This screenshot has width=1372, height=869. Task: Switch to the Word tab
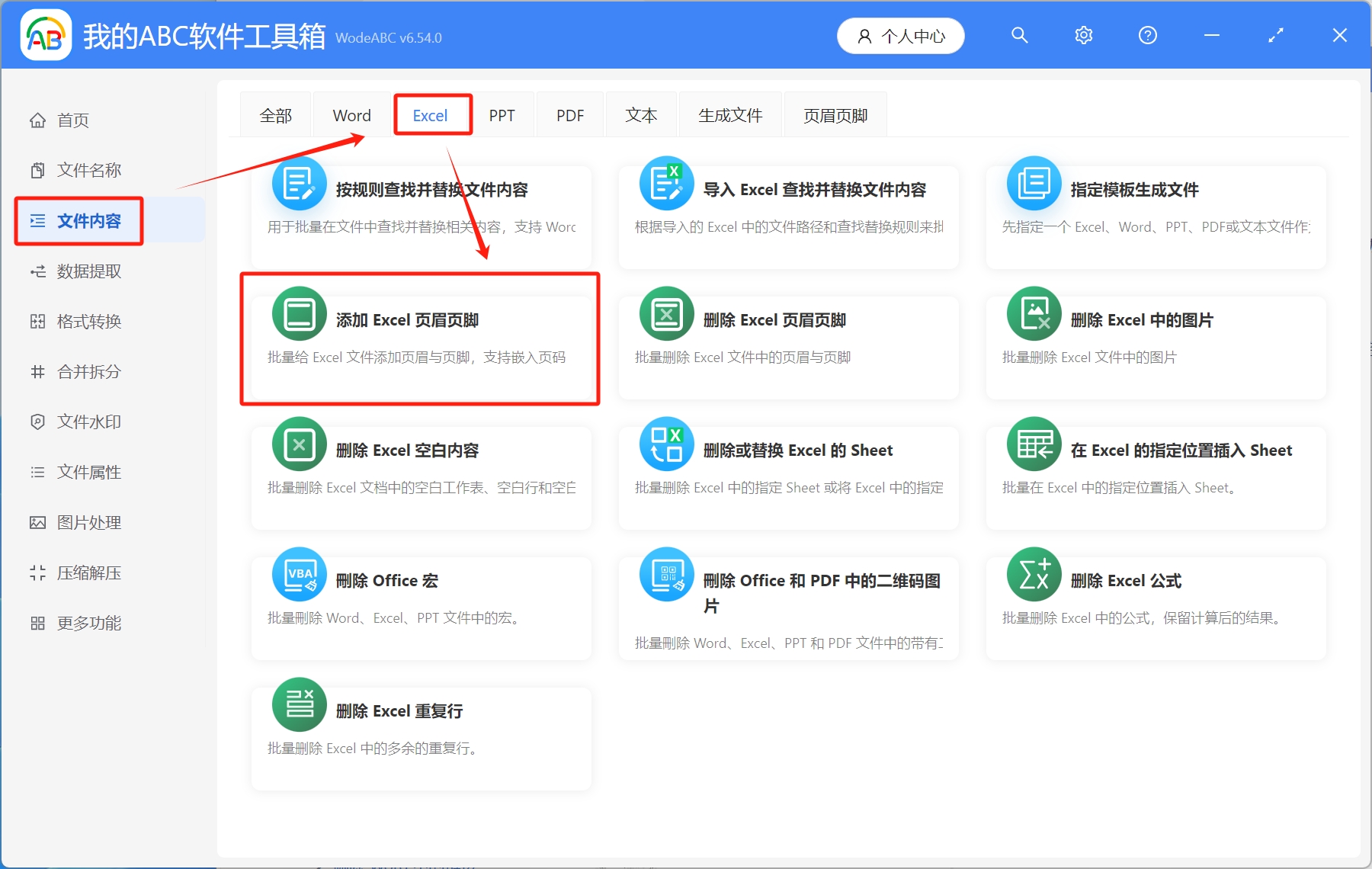[x=351, y=116]
